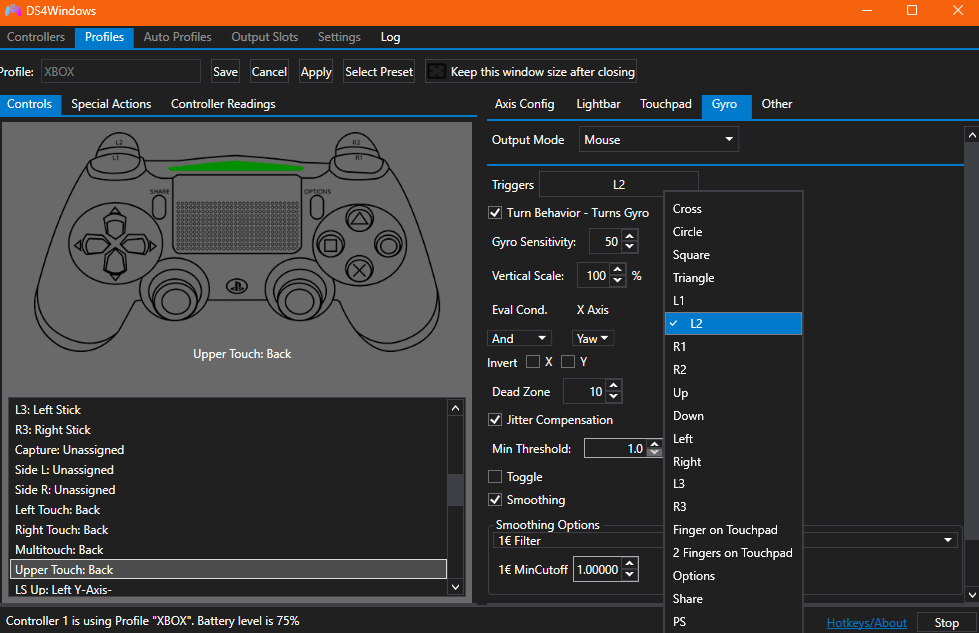This screenshot has height=633, width=979.
Task: Disable Jitter Compensation checkbox
Action: (x=495, y=420)
